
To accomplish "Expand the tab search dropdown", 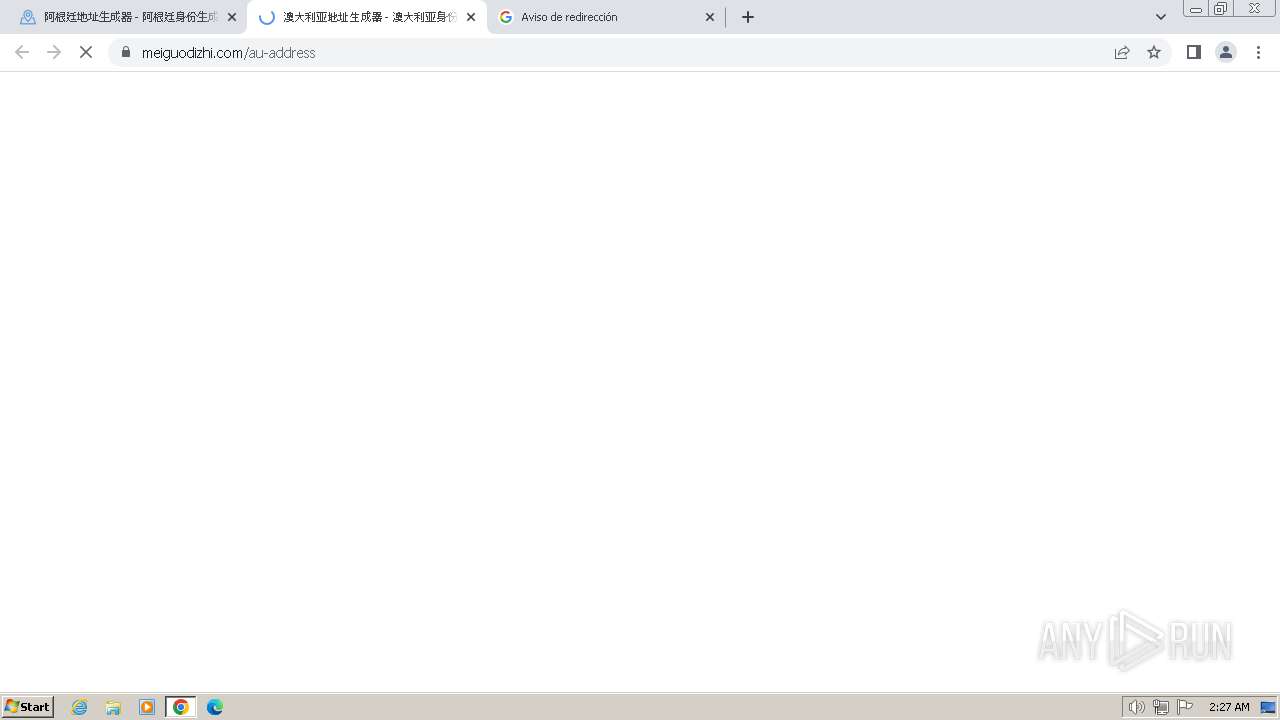I will (x=1161, y=17).
